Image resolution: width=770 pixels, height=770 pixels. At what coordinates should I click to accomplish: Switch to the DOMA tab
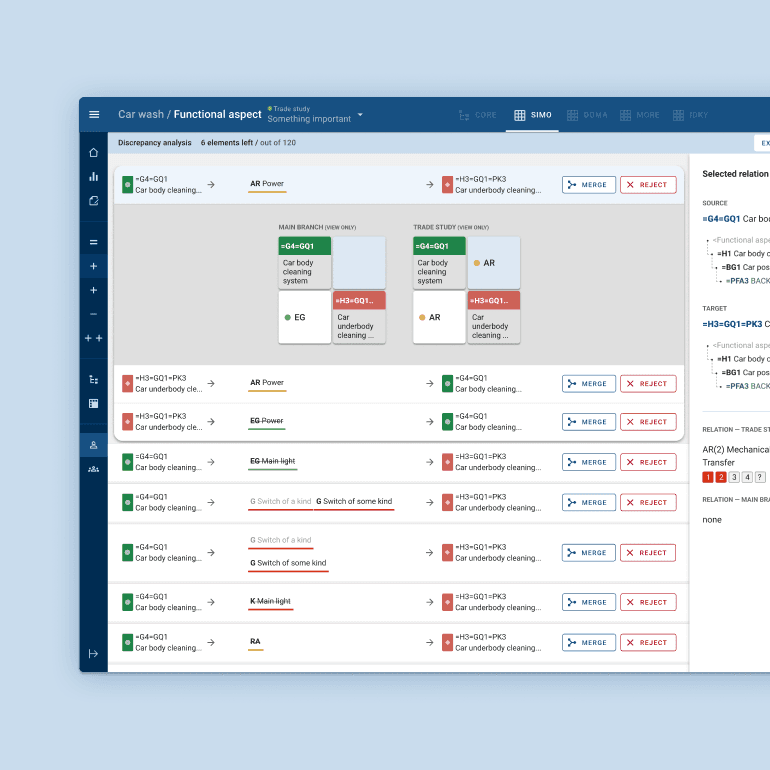pos(587,115)
